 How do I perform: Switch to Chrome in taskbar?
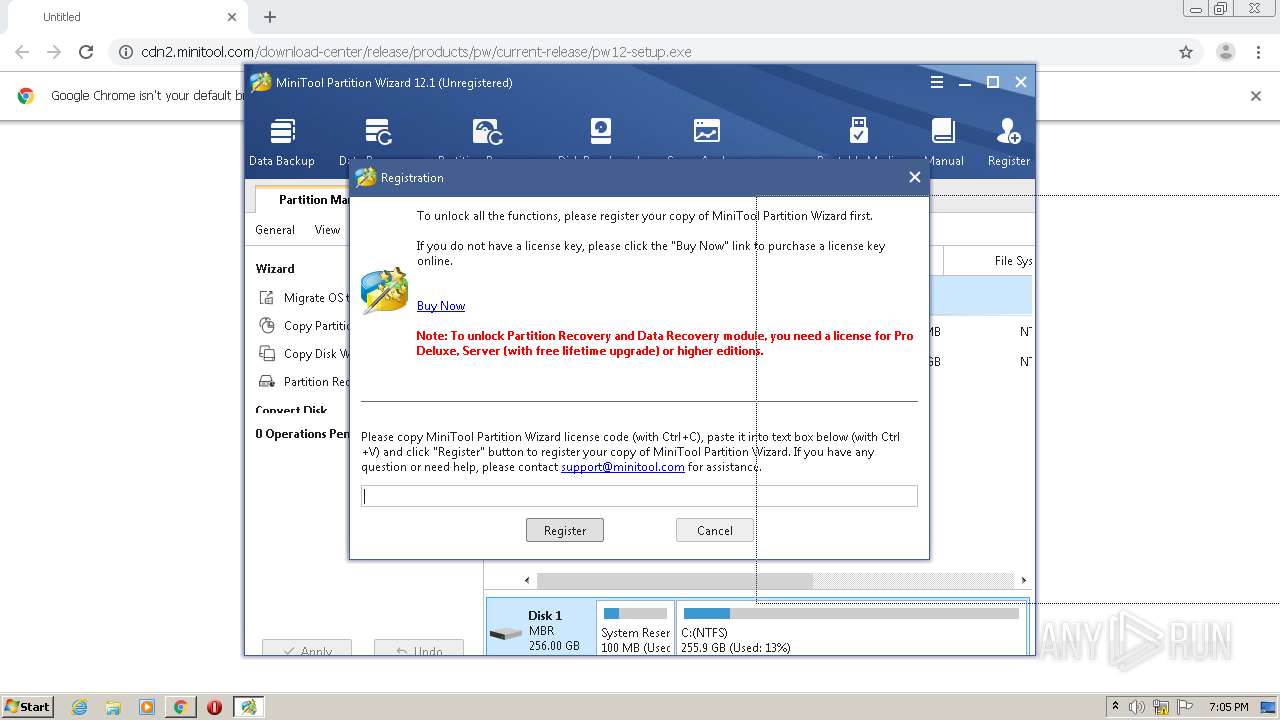[x=181, y=707]
